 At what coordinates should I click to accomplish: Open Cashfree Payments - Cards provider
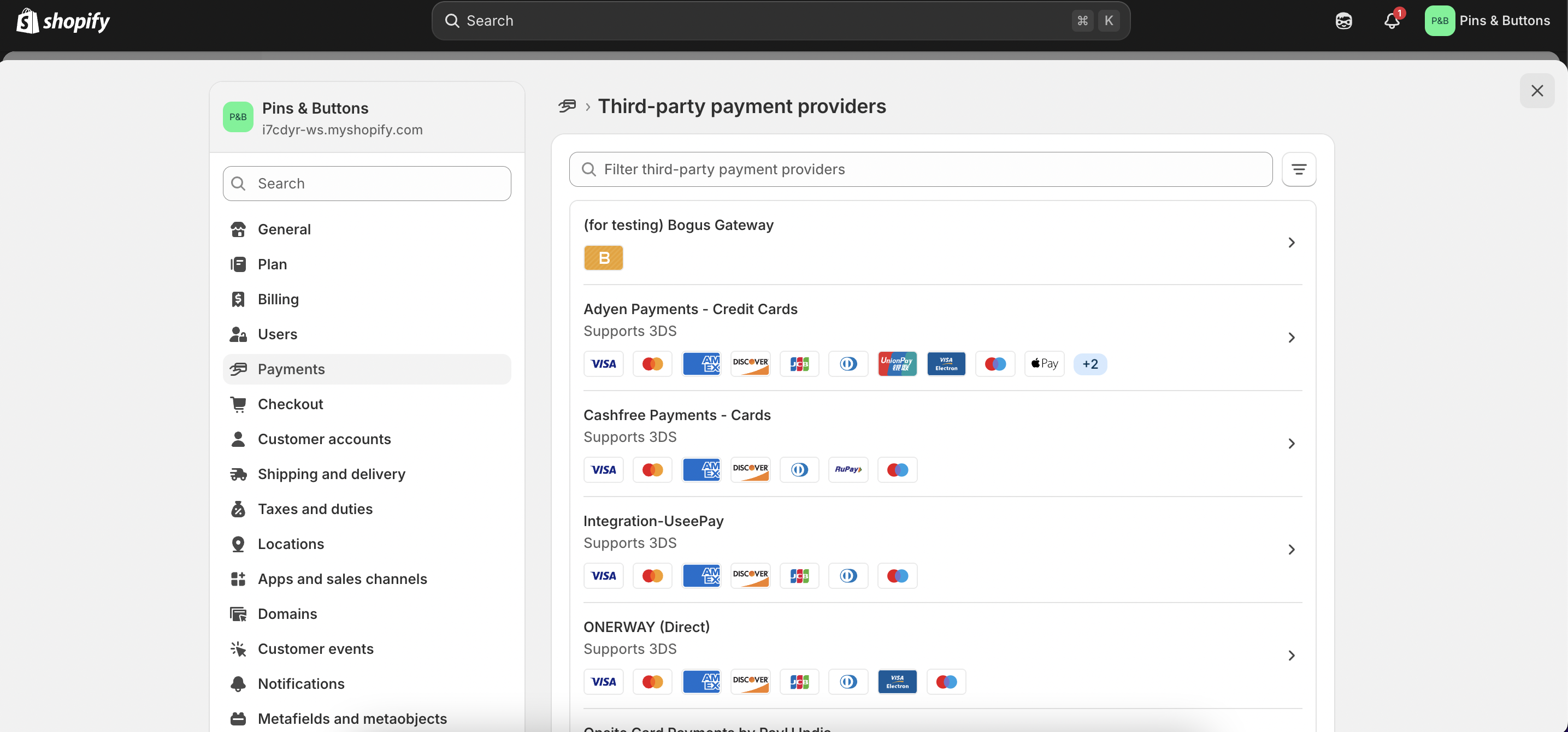coord(677,415)
